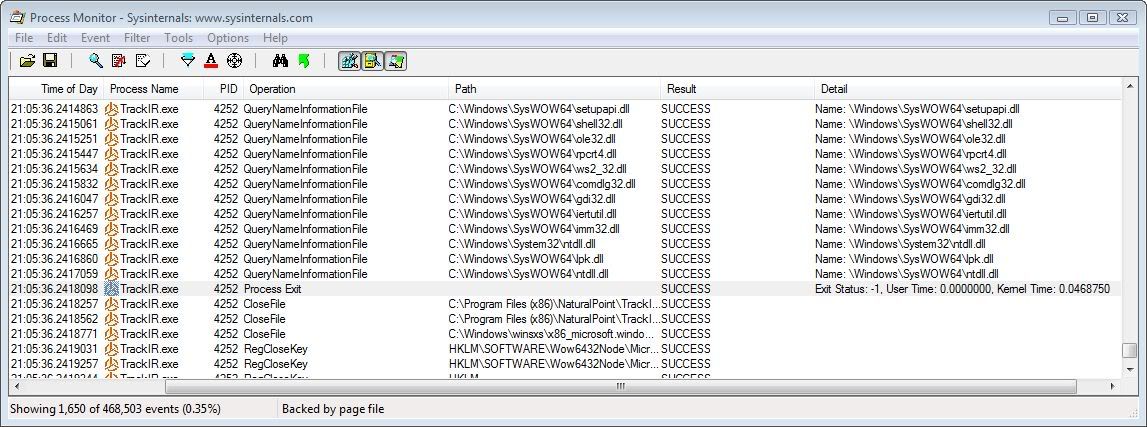Click the 'Exit Status: -1' detail text
1147x427 pixels.
[x=849, y=289]
